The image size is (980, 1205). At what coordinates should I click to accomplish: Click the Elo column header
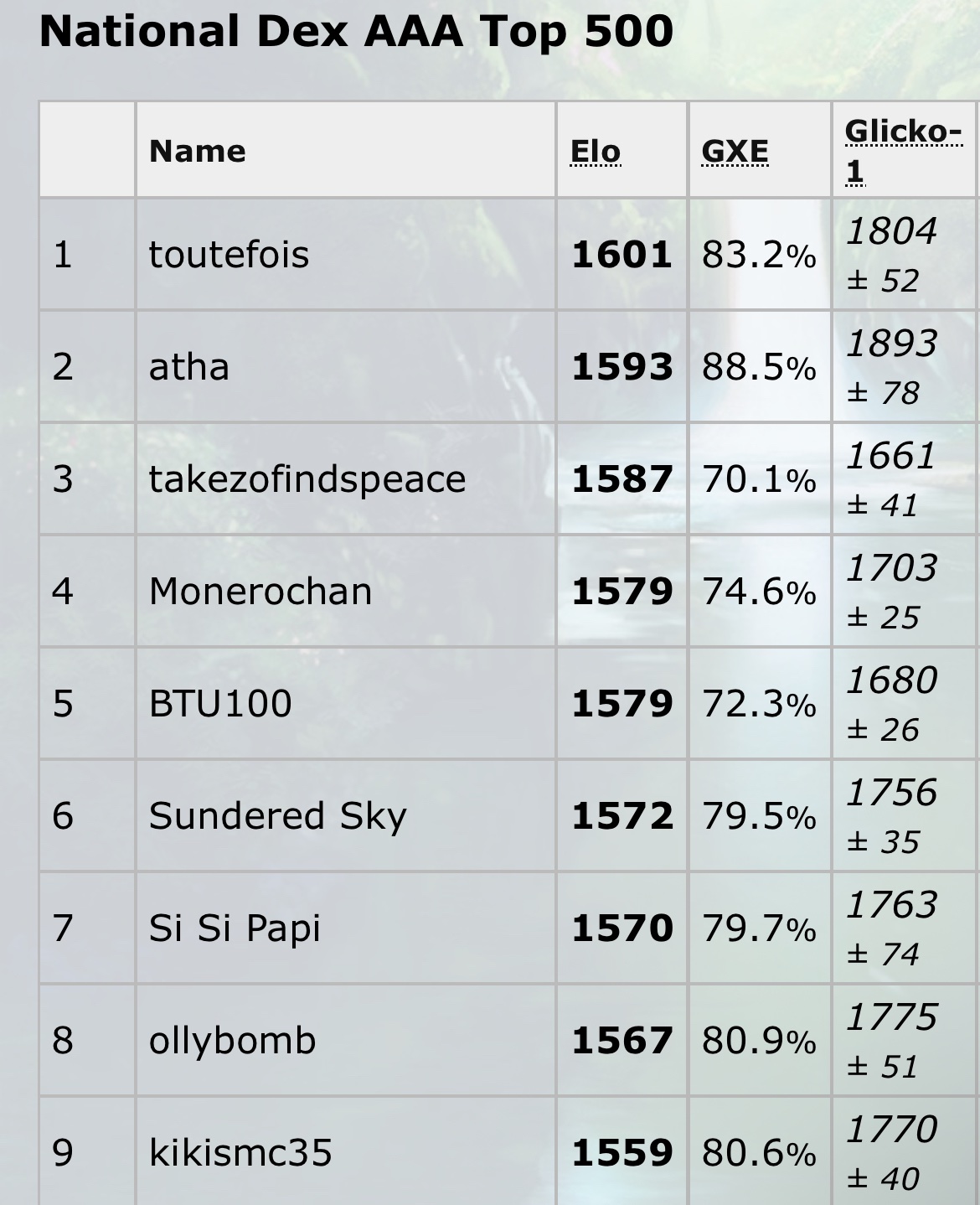(596, 152)
